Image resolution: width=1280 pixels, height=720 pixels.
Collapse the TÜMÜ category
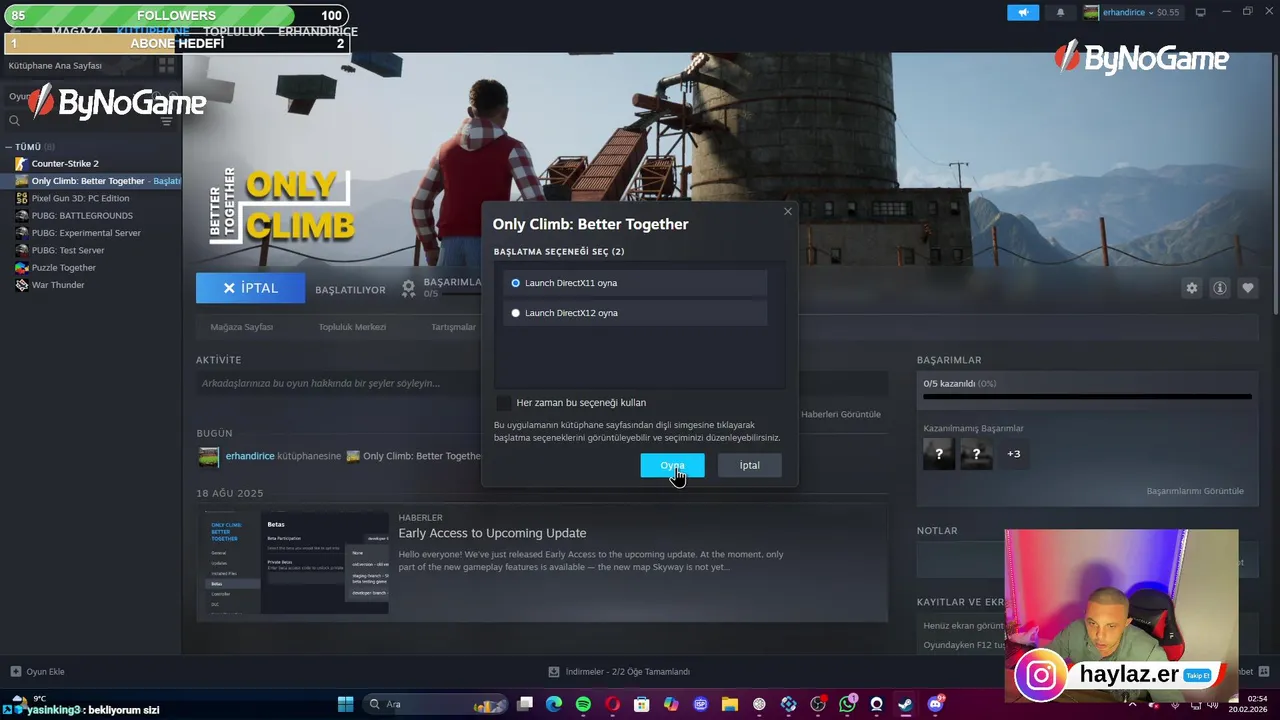(9, 147)
